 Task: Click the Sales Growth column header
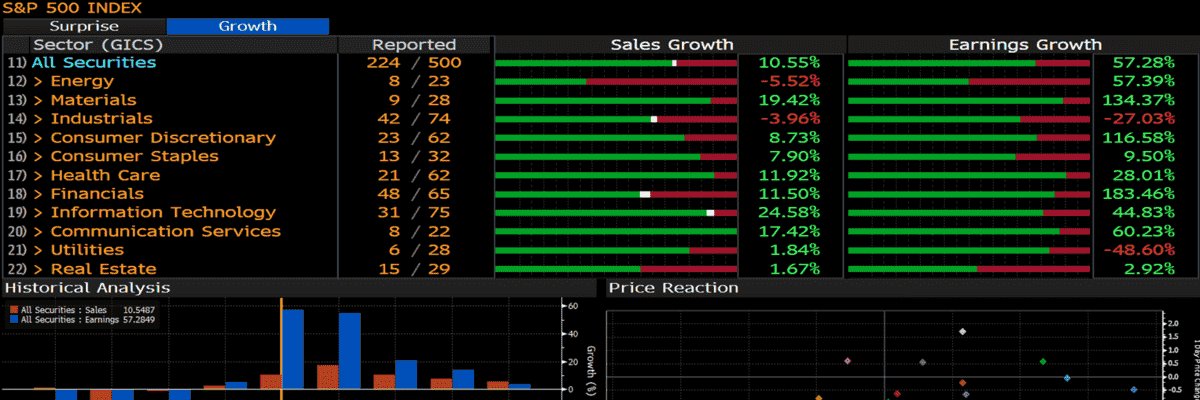[x=672, y=44]
